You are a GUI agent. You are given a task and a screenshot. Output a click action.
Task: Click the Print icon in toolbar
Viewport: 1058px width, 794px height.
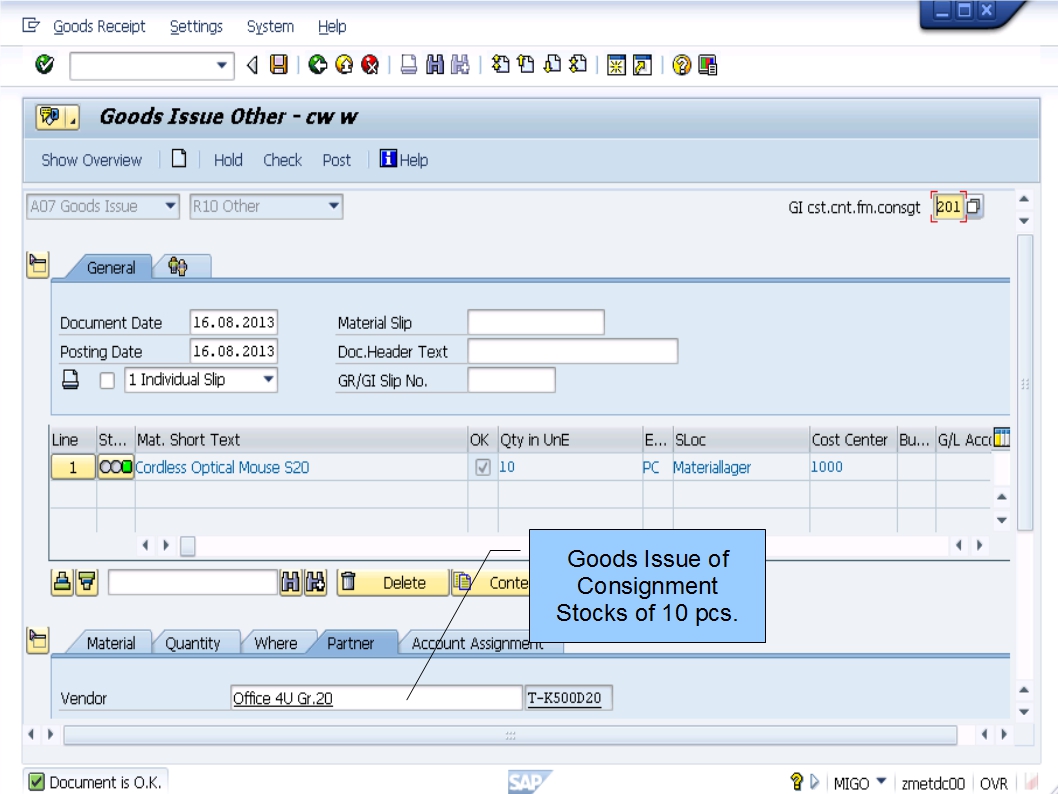point(409,65)
